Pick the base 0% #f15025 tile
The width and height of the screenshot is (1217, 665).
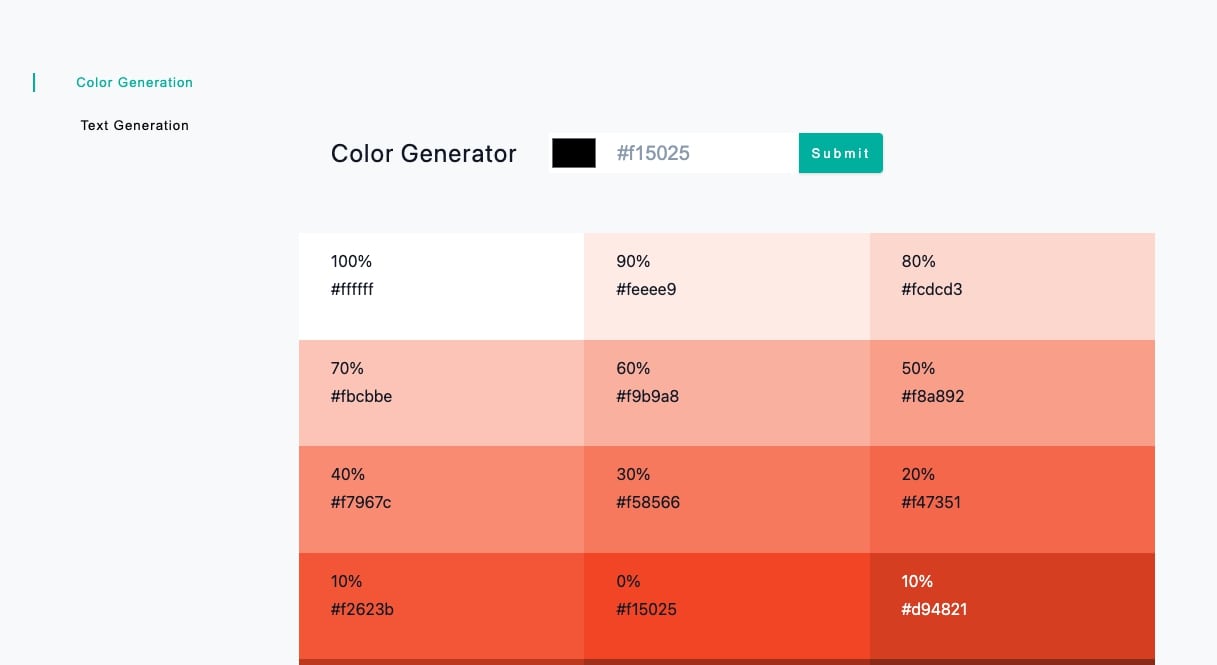click(x=727, y=606)
